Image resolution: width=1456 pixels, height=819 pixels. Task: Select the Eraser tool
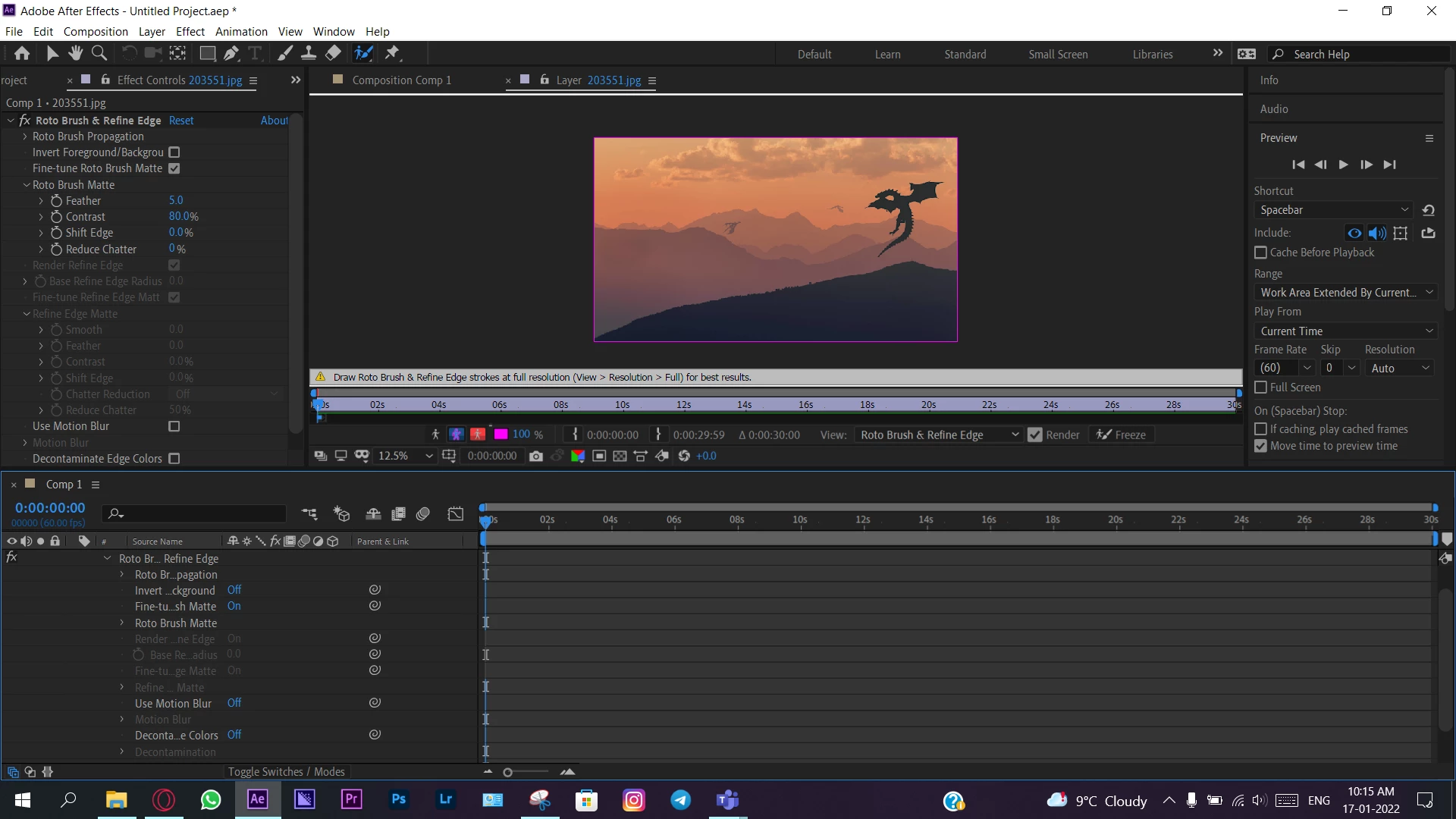333,53
